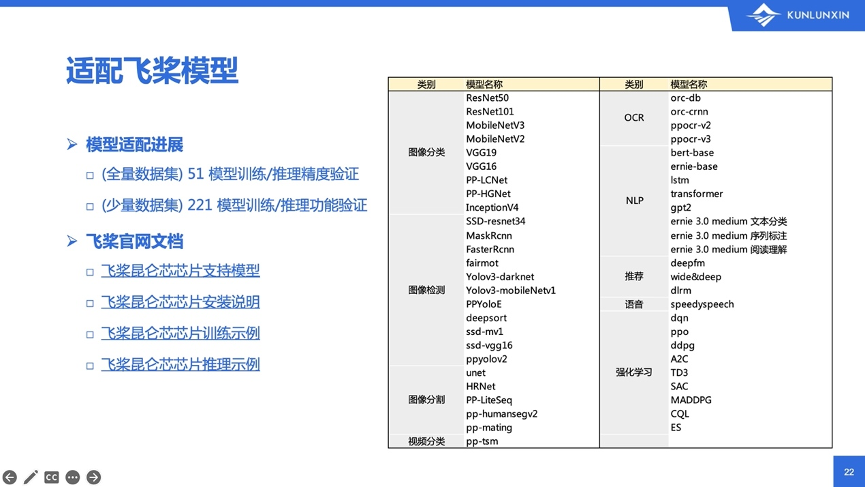This screenshot has width=866, height=487.
Task: Click transformer table cell
Action: (696, 194)
